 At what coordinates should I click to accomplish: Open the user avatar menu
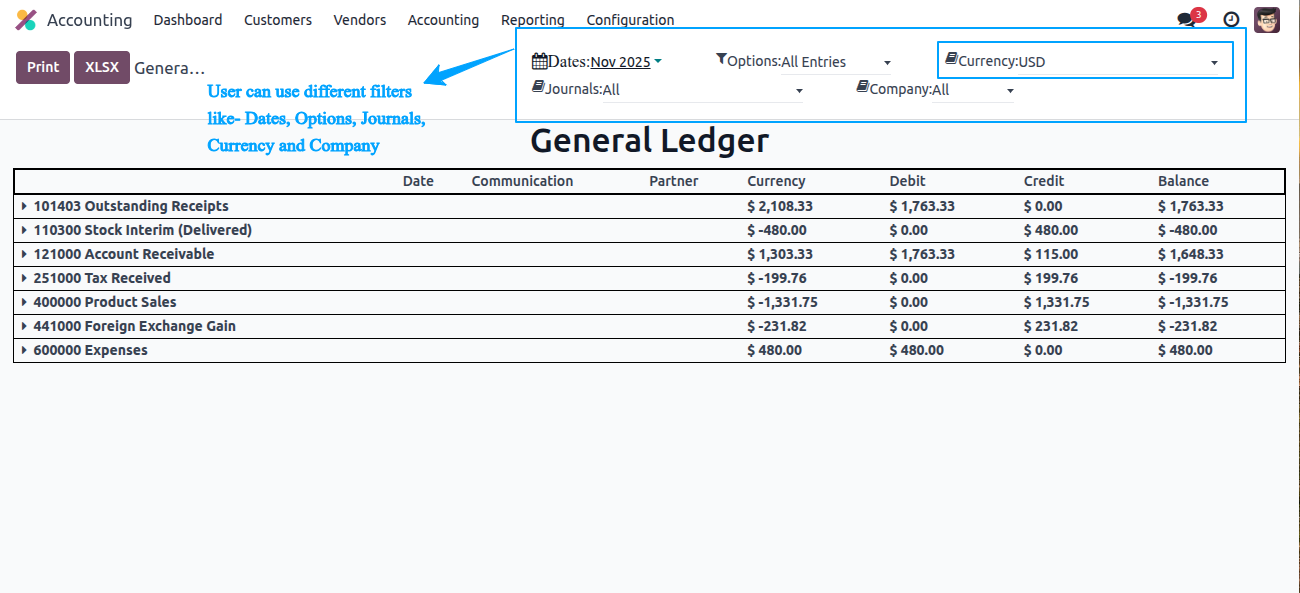pyautogui.click(x=1267, y=20)
